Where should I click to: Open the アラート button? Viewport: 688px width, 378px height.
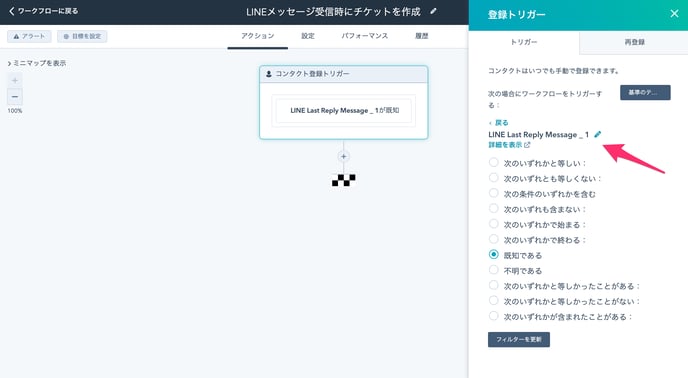[x=29, y=36]
